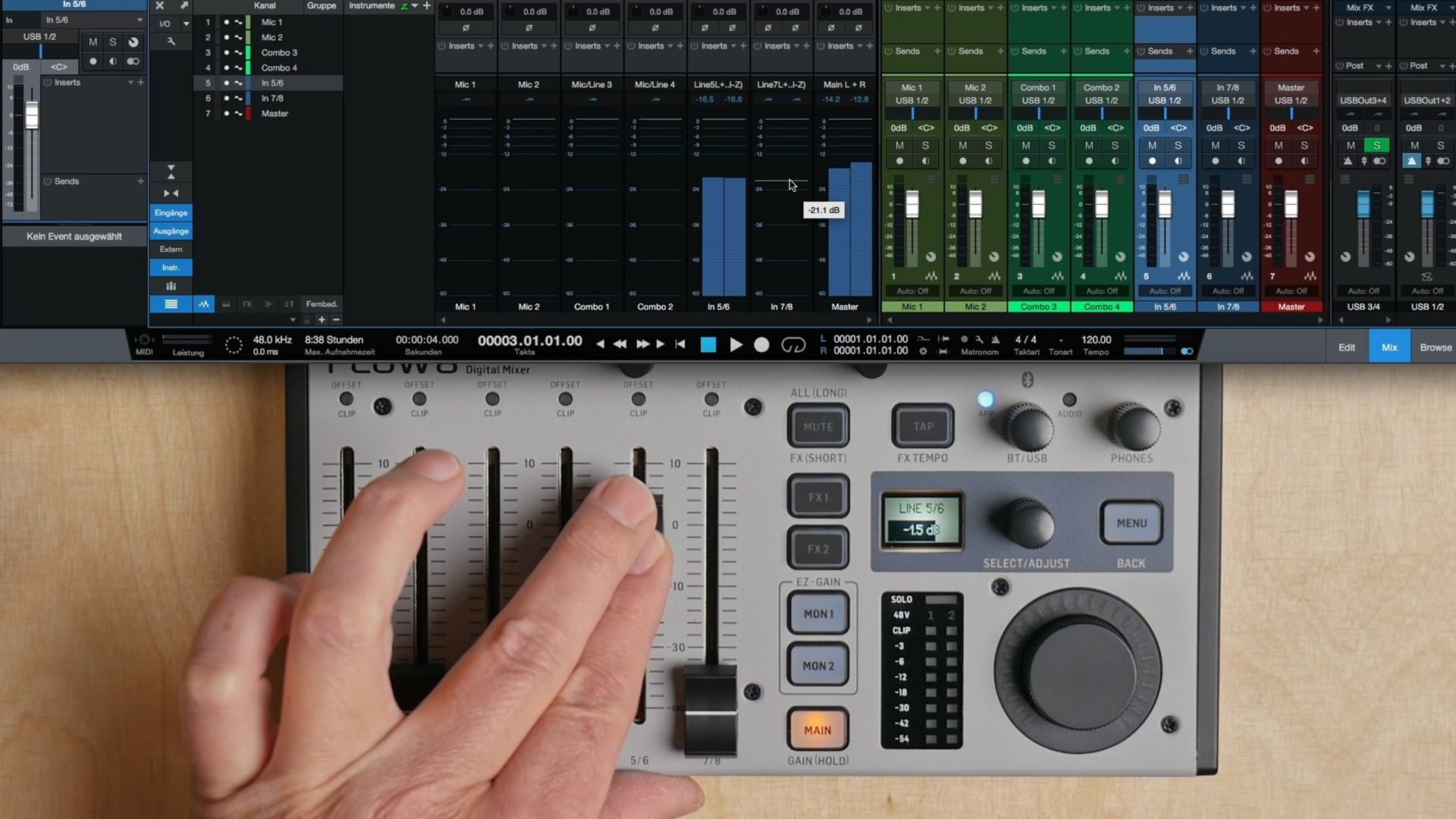Toggle input monitor on the In 5/6 channel
This screenshot has height=819, width=1456.
(x=1178, y=161)
